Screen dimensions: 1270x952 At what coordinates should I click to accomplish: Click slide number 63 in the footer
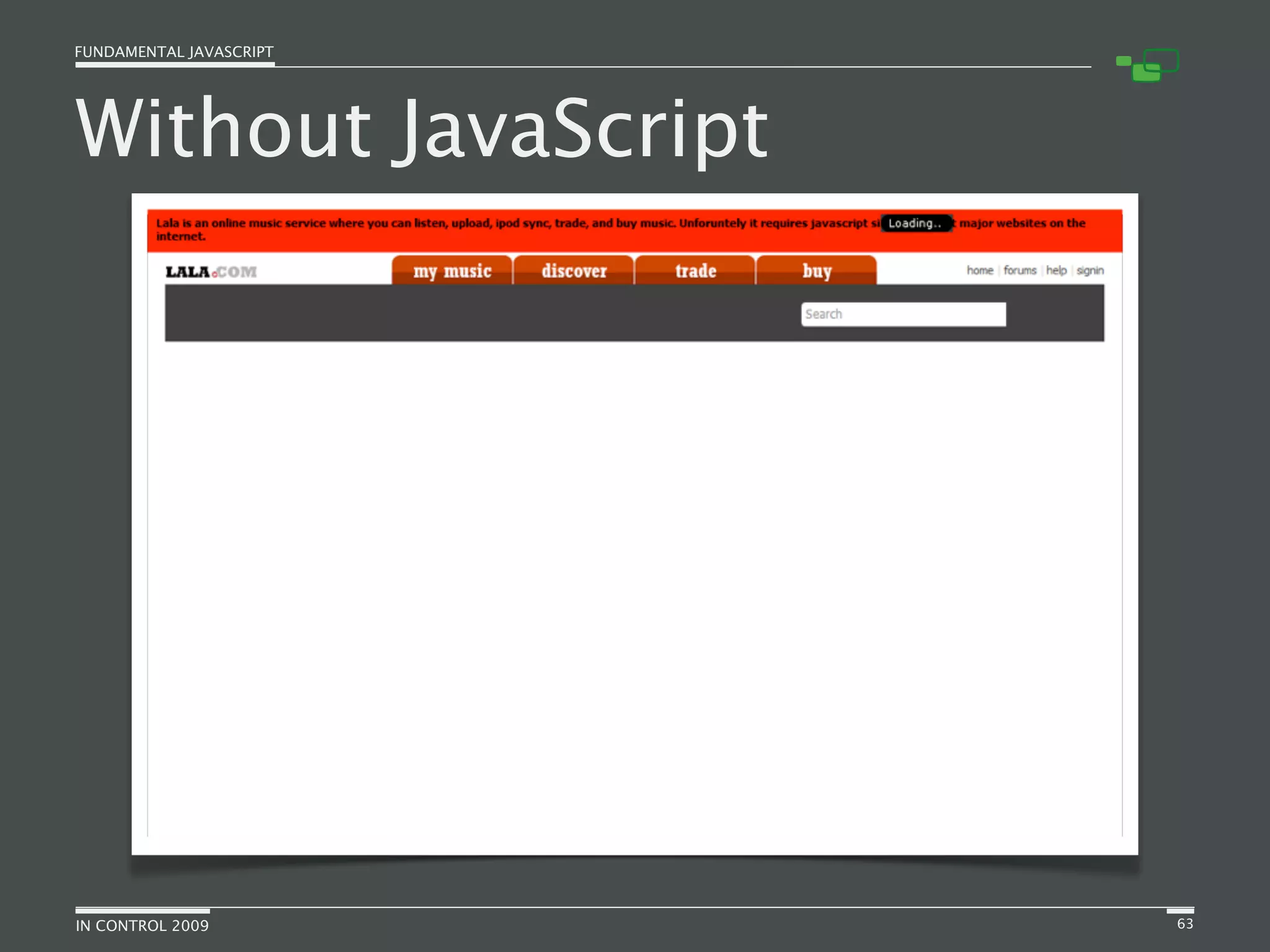coord(1185,923)
